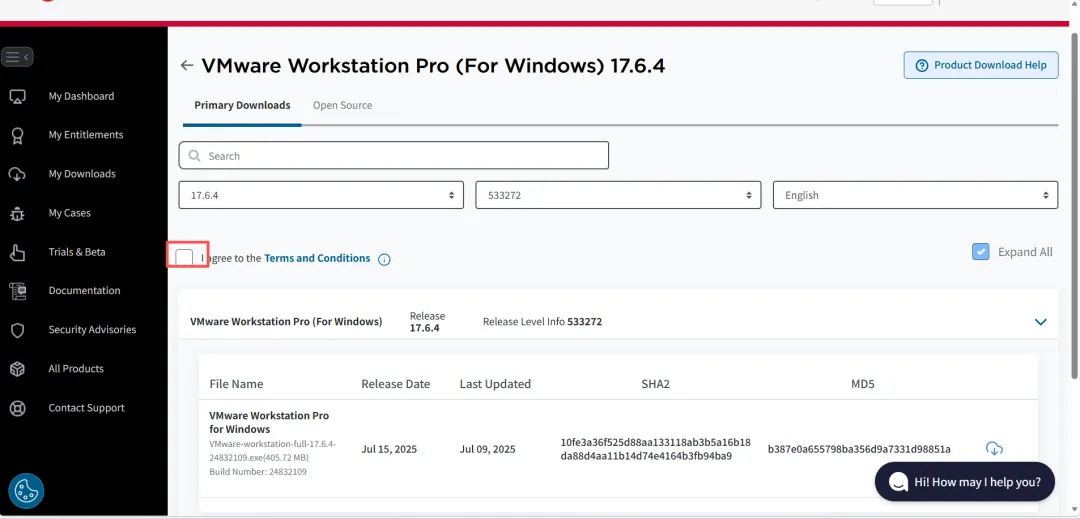
Task: Click the All Products cube icon
Action: tap(17, 369)
